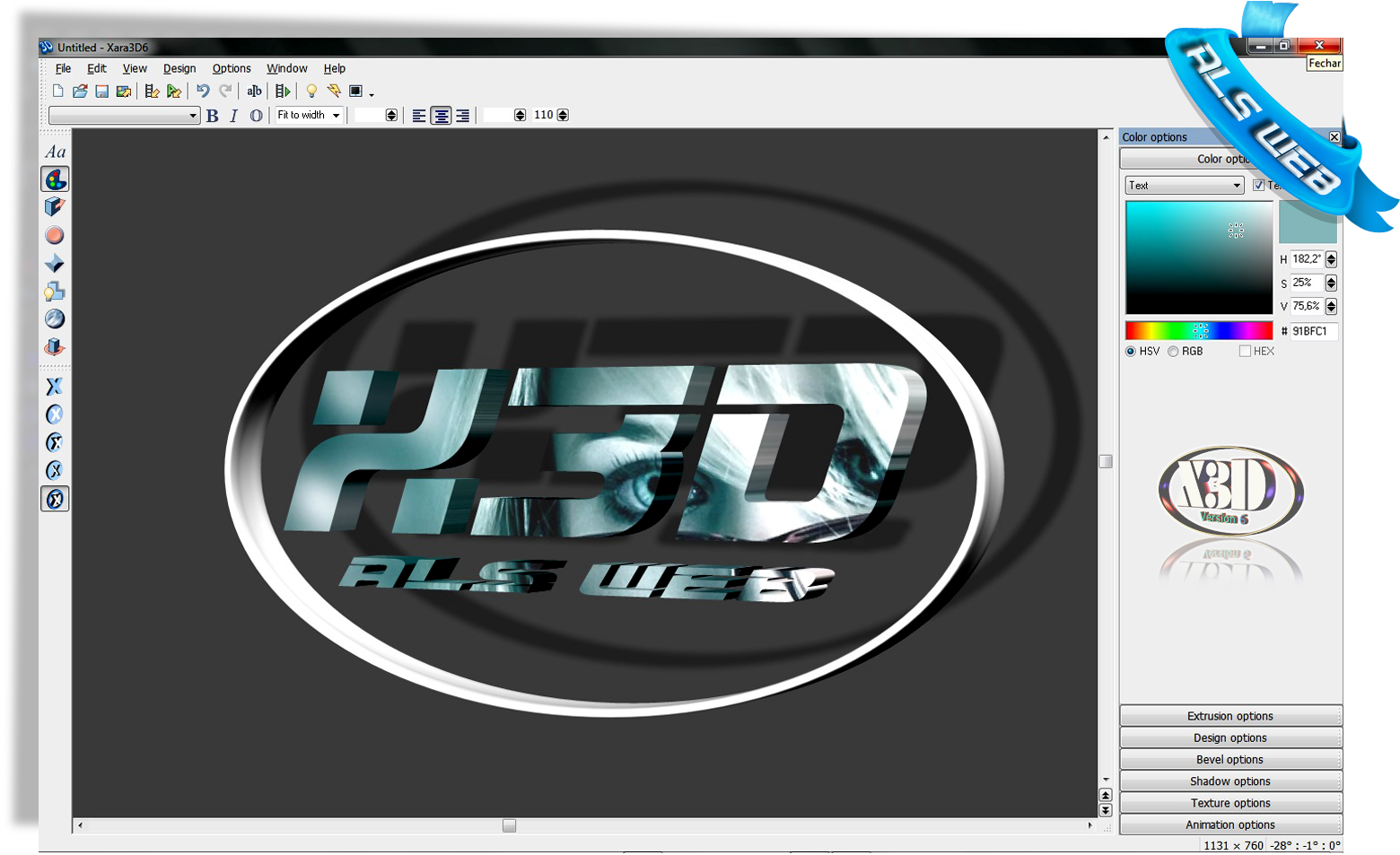
Task: Enable the HEX checkbox
Action: click(x=1245, y=352)
